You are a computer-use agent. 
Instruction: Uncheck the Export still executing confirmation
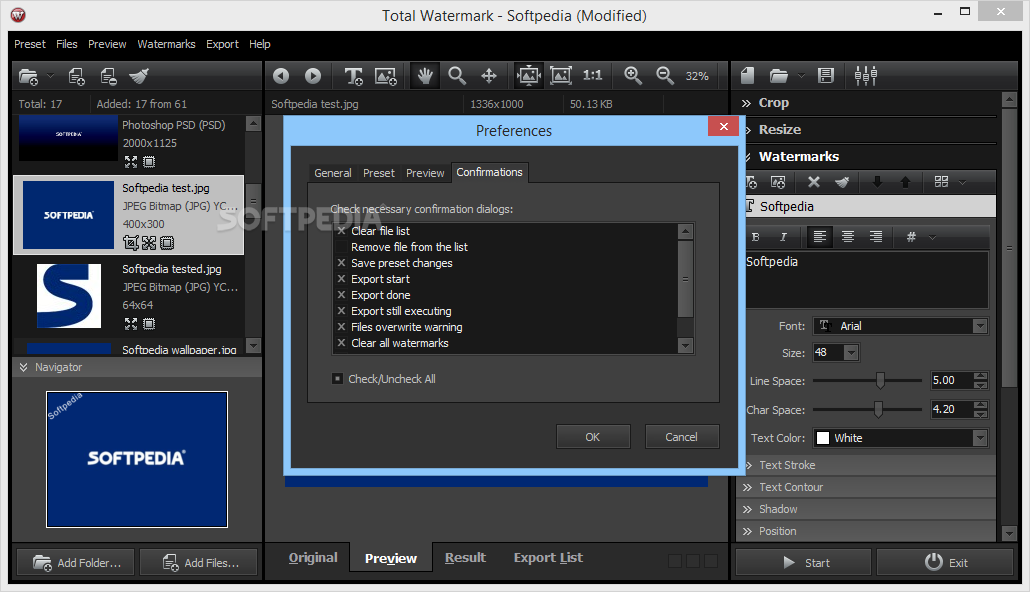[x=341, y=311]
